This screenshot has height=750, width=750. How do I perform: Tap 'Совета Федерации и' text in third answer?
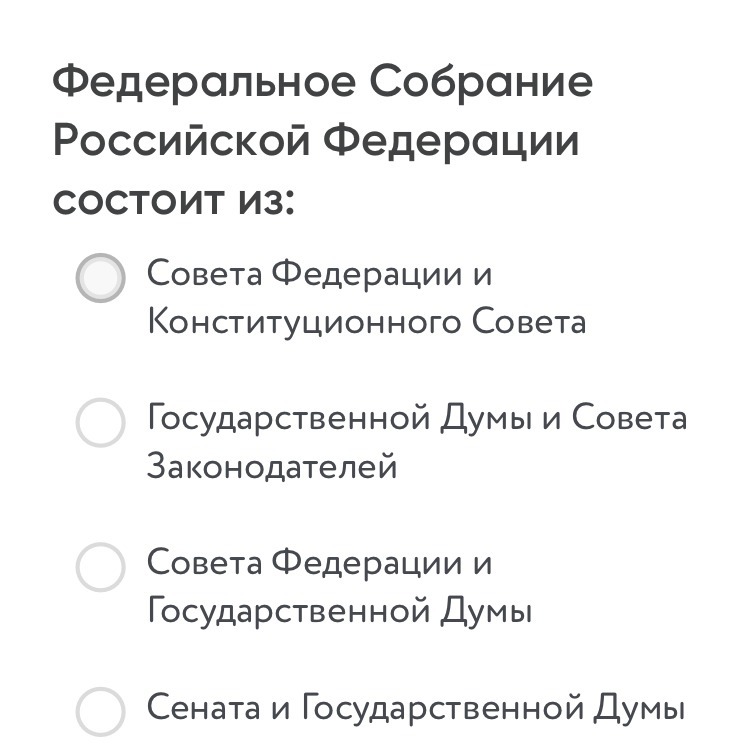(x=320, y=563)
